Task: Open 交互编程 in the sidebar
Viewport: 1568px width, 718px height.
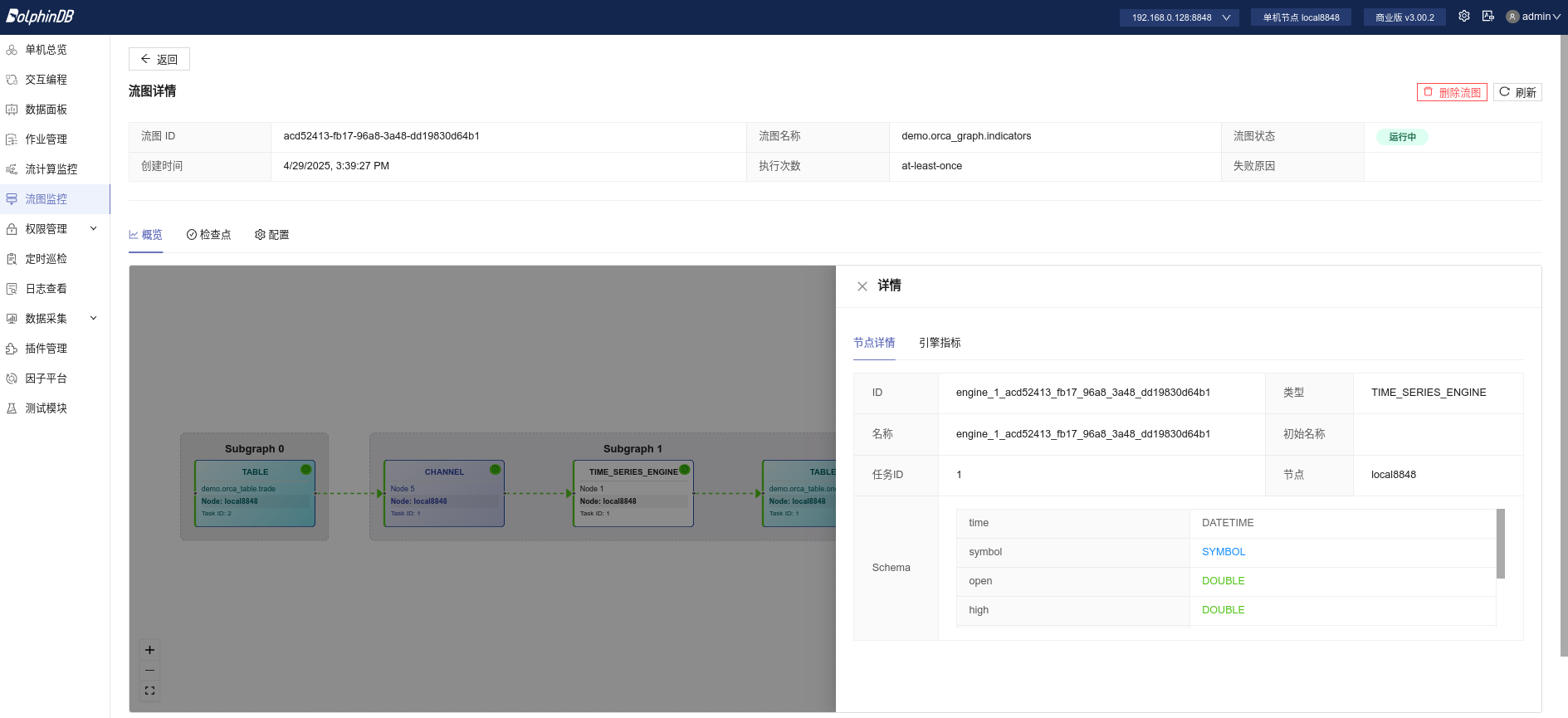Action: point(46,80)
